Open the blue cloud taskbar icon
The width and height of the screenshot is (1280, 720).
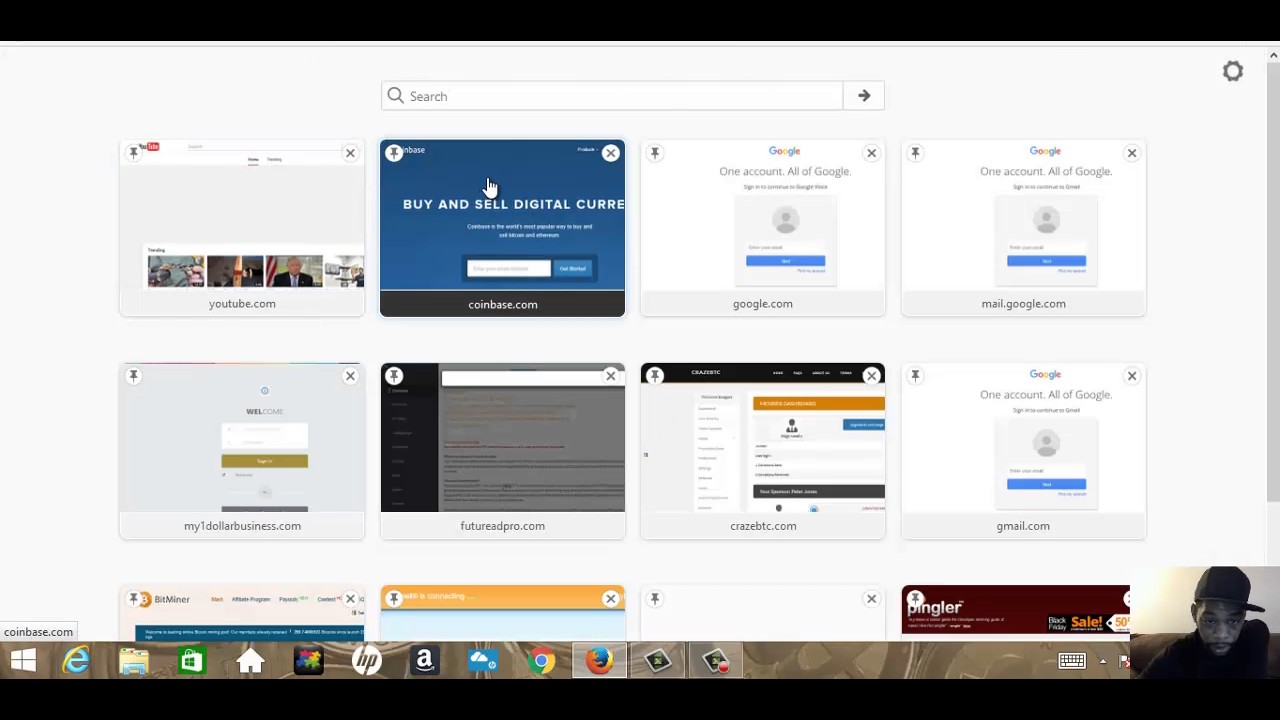(483, 660)
